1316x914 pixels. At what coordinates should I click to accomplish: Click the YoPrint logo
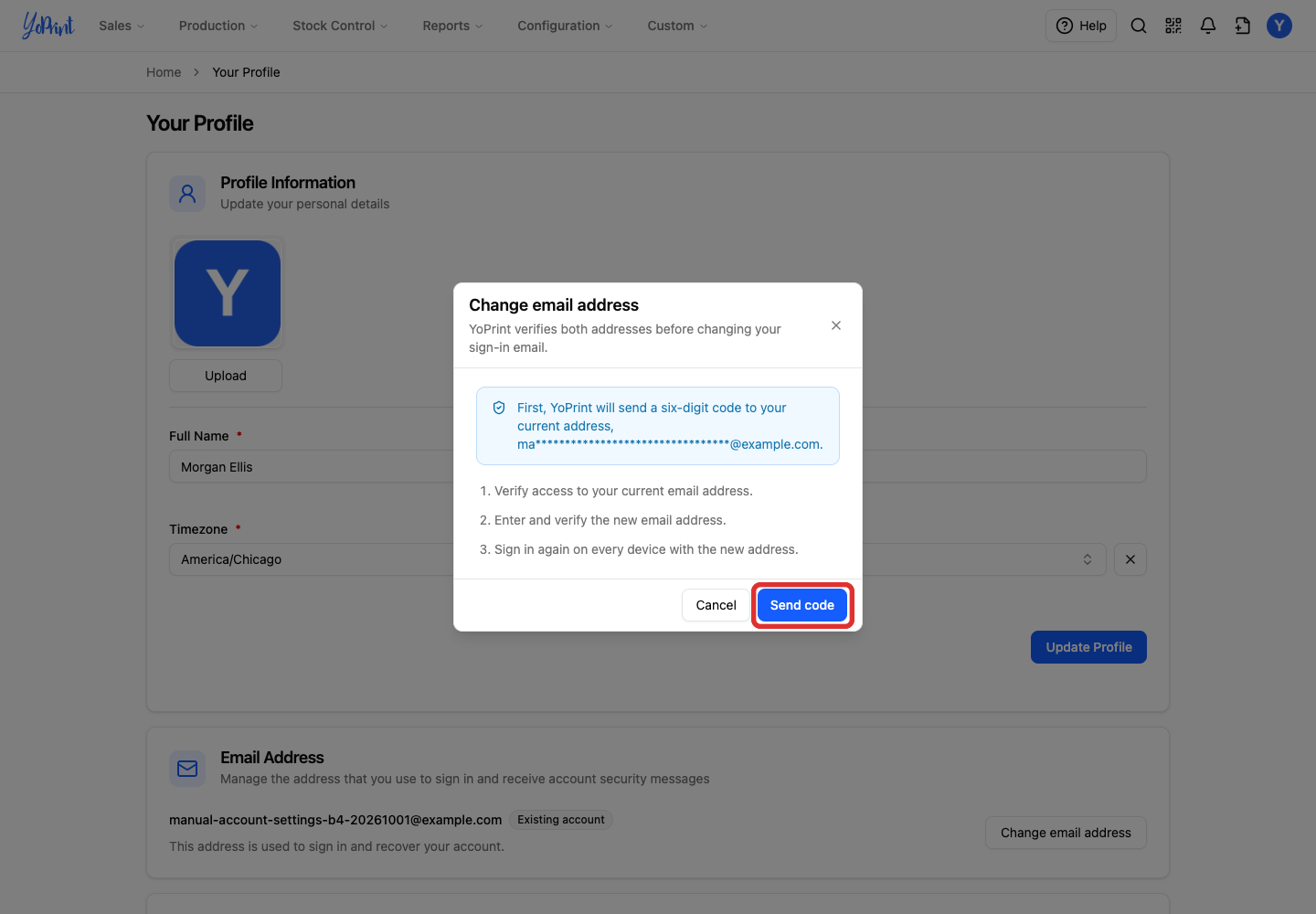[x=48, y=26]
